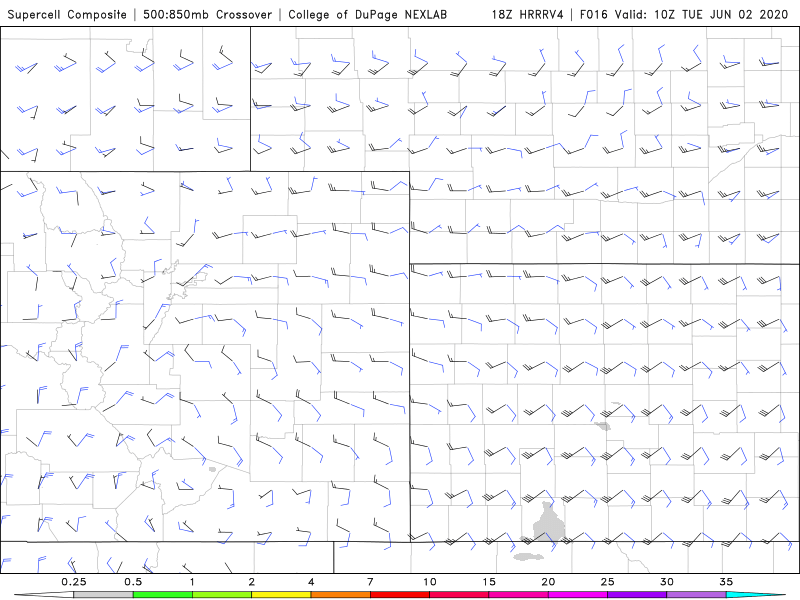This screenshot has width=800, height=600.
Task: Click the lavender legend swatch between 30 and 35
Action: pyautogui.click(x=696, y=595)
